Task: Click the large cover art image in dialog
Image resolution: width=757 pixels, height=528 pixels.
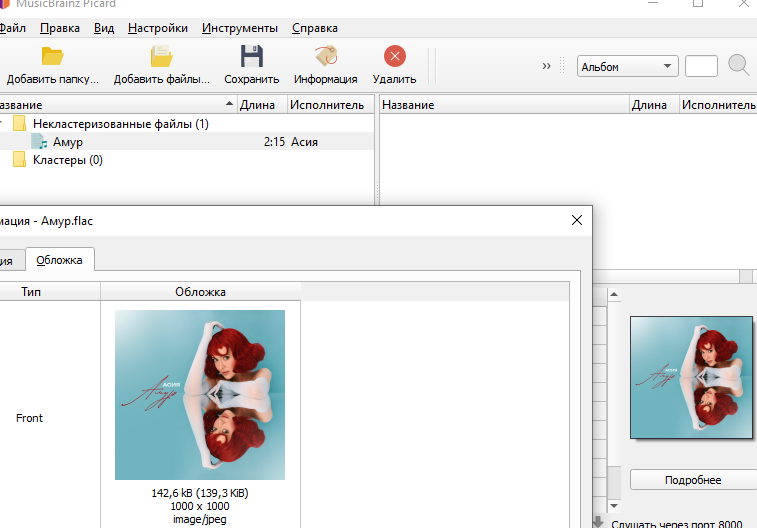Action: [x=200, y=395]
